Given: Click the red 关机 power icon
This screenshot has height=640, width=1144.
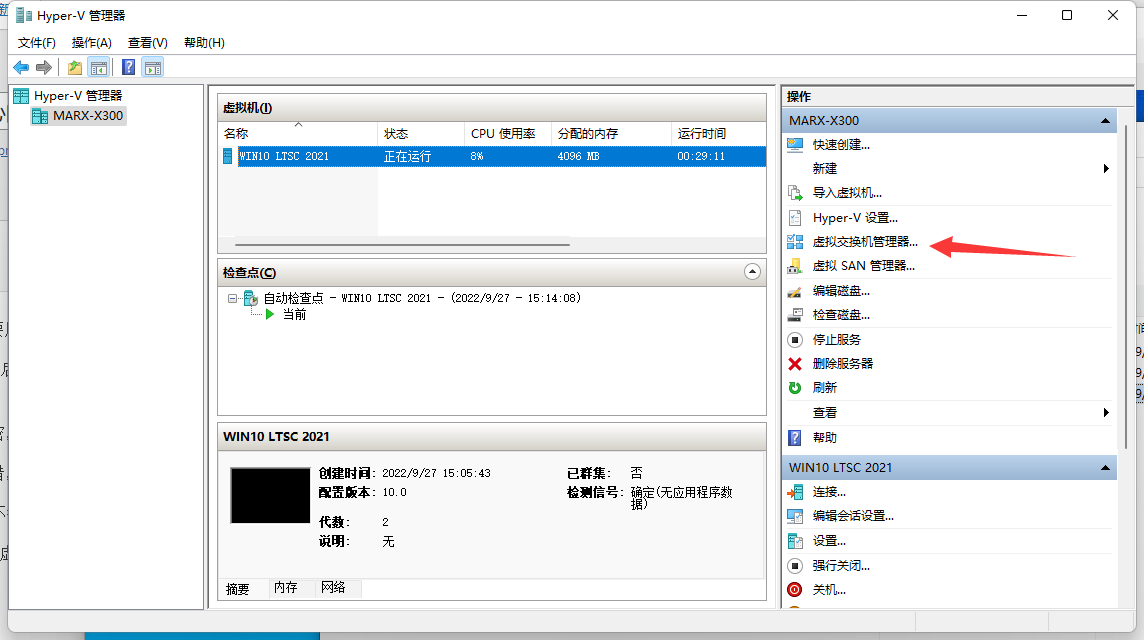Looking at the screenshot, I should click(795, 590).
